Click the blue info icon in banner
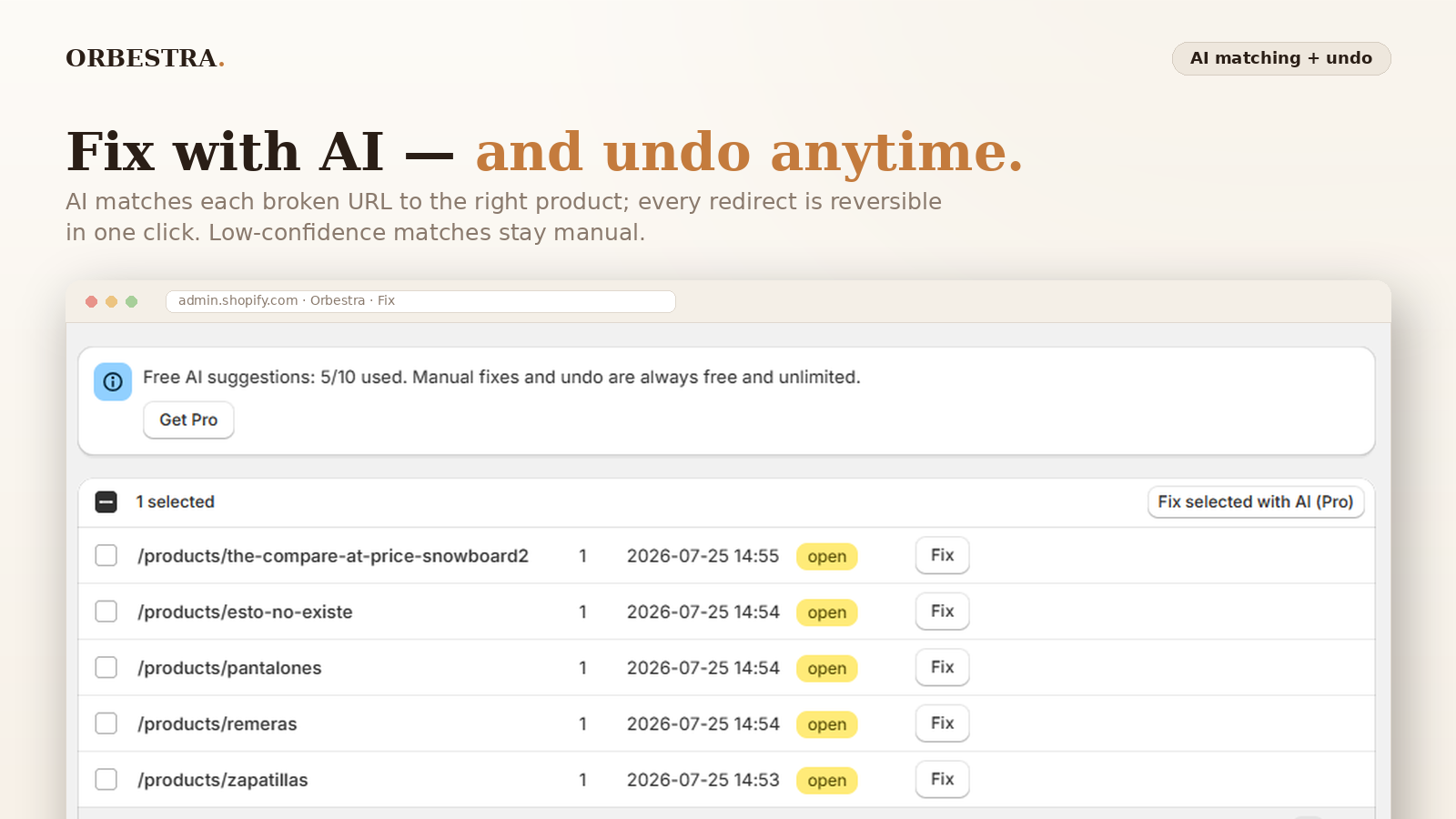Viewport: 1456px width, 819px height. [x=113, y=382]
